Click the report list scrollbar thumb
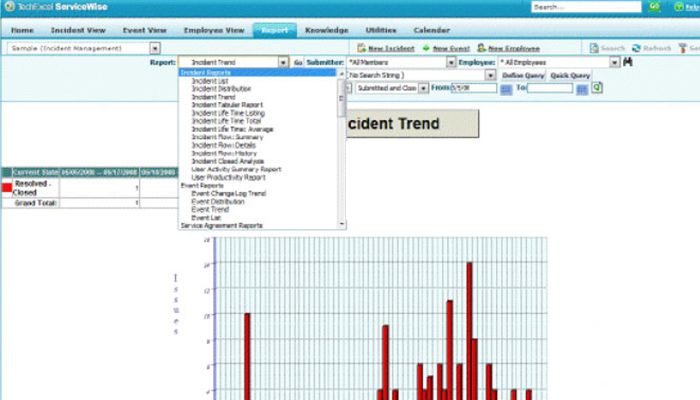 click(x=342, y=98)
